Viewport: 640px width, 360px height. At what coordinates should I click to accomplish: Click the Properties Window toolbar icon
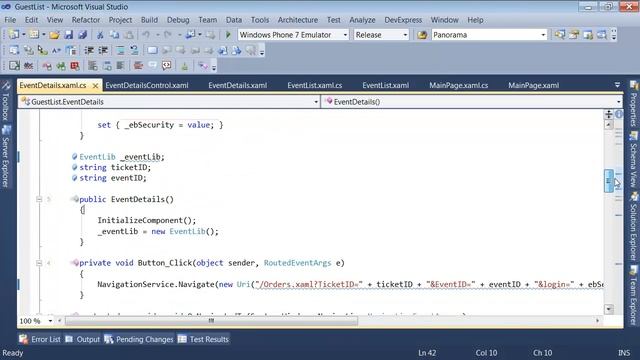[574, 35]
